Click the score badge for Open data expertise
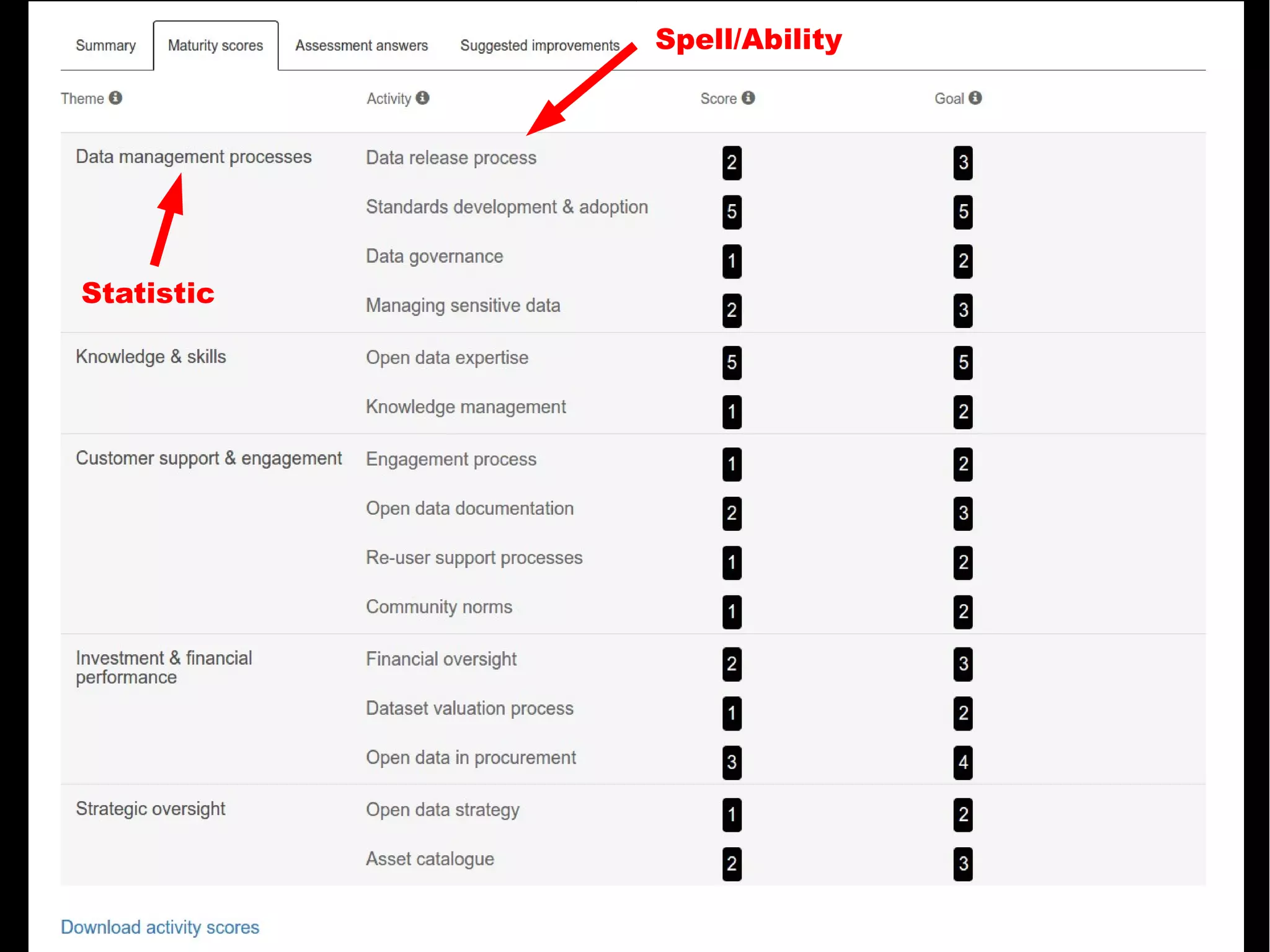Viewport: 1270px width, 952px height. (x=732, y=362)
